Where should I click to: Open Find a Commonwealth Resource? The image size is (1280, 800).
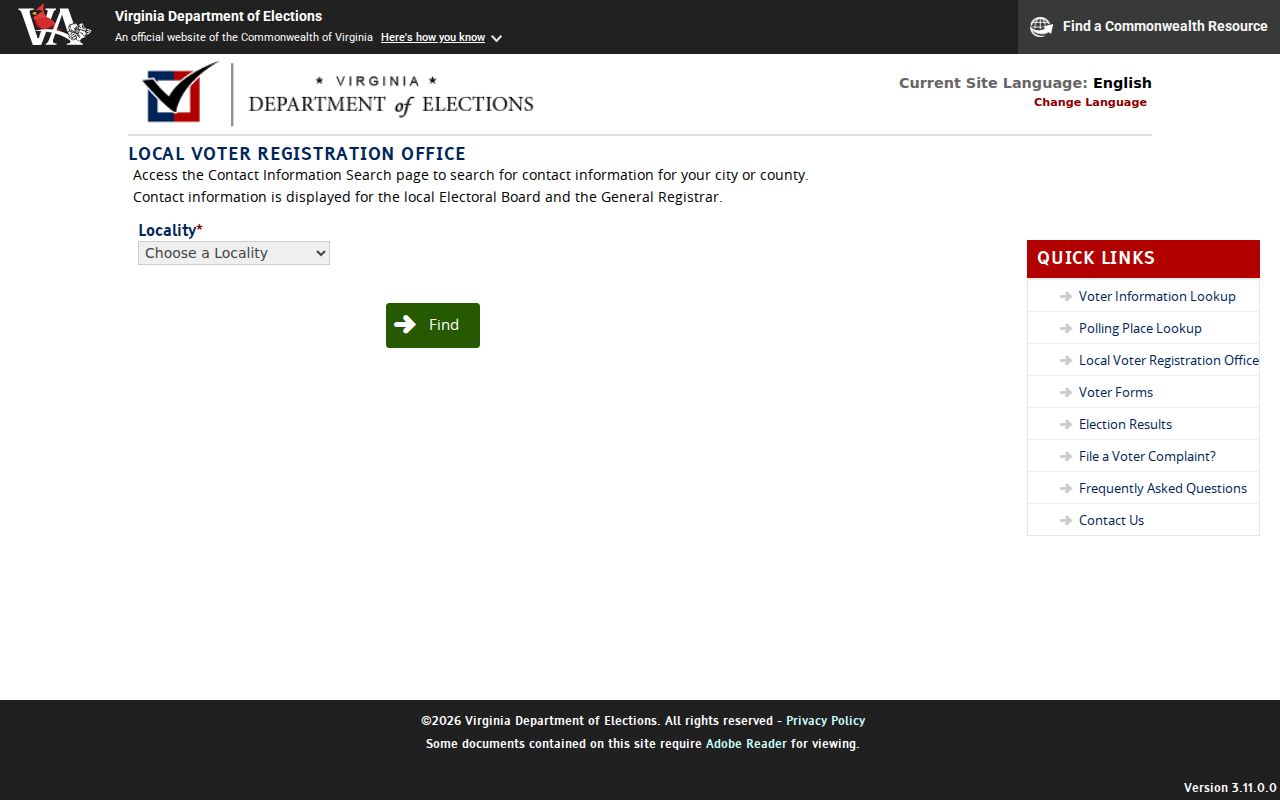pos(1149,27)
